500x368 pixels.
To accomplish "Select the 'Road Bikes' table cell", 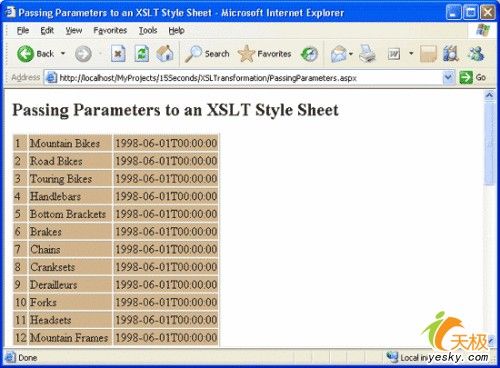I will point(70,161).
